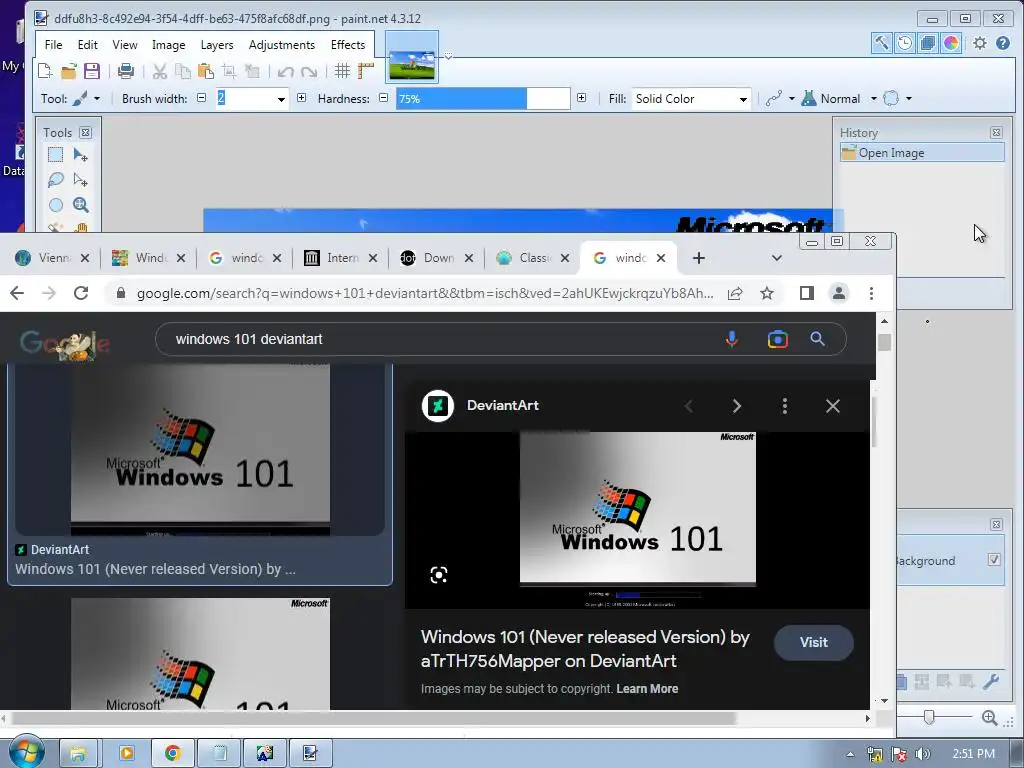Expand the image list chevron beside thumbnail

pos(448,57)
